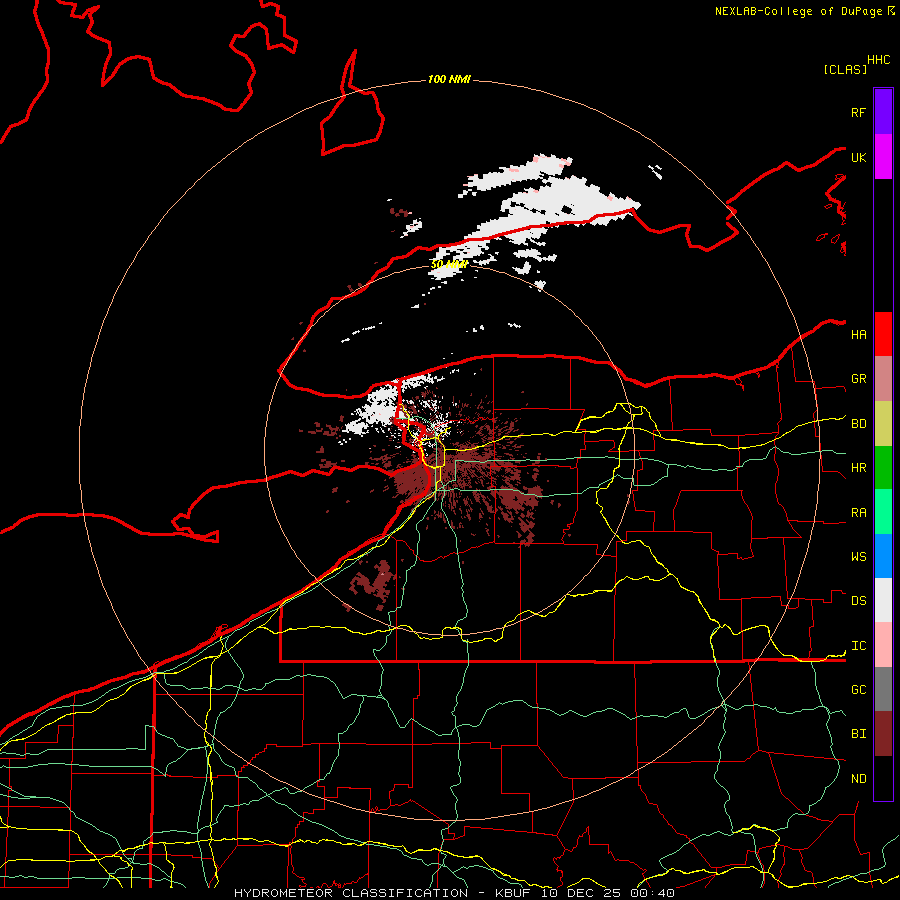The width and height of the screenshot is (900, 900).
Task: Select the GC legend label
Action: [x=859, y=690]
